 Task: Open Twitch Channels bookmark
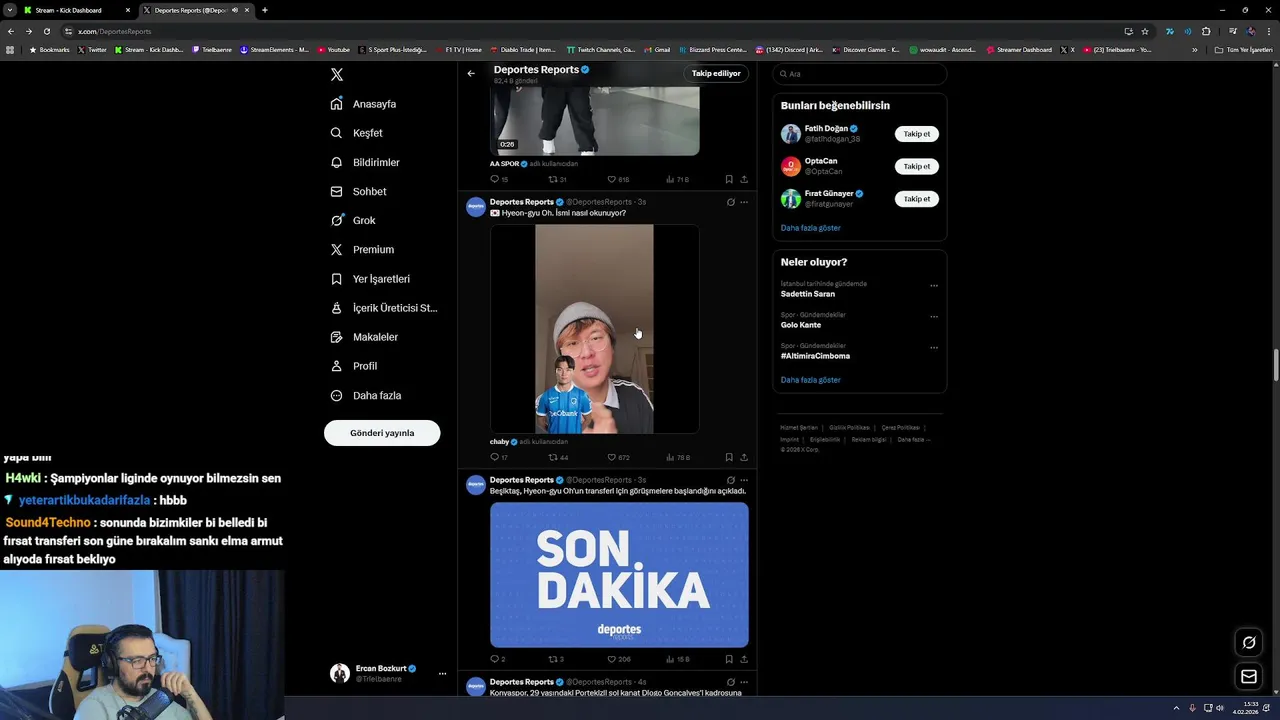click(x=600, y=49)
